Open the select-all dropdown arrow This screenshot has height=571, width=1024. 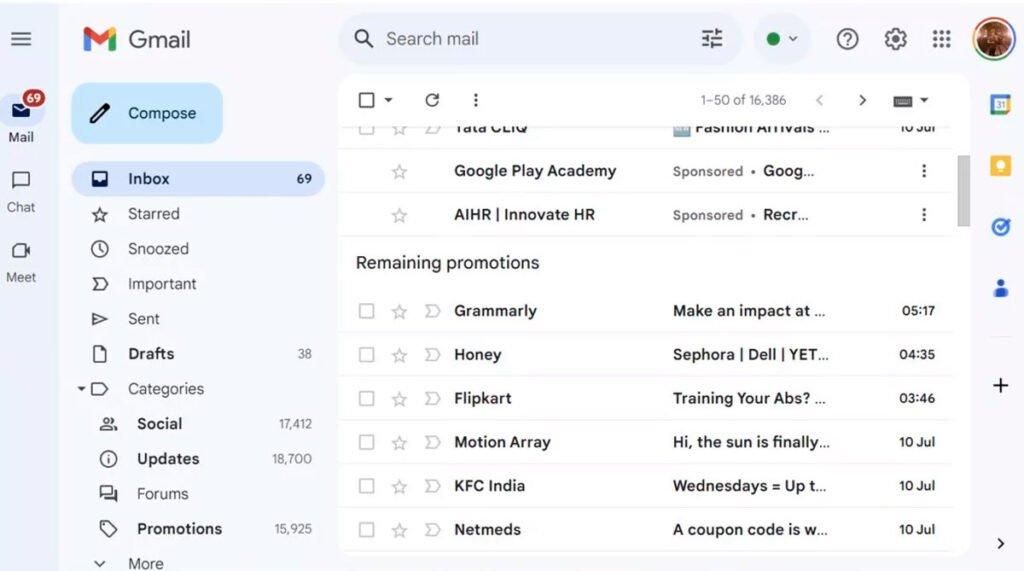(x=389, y=100)
